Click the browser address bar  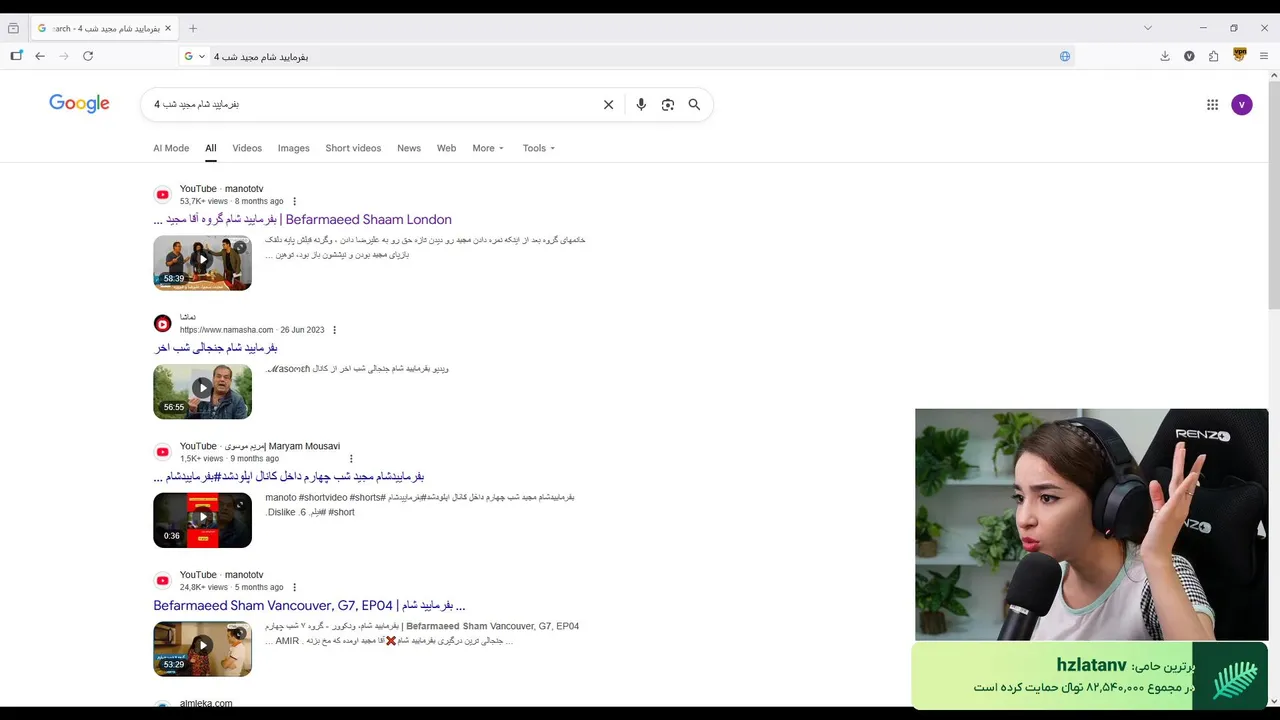tap(630, 57)
